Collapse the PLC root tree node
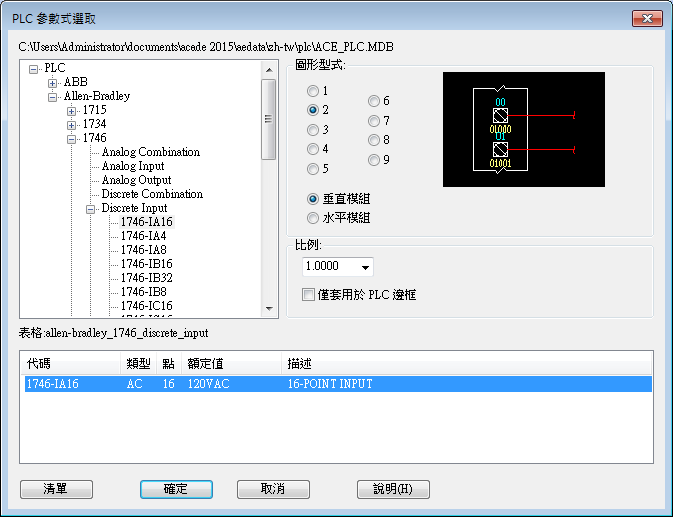The width and height of the screenshot is (673, 517). 33,69
